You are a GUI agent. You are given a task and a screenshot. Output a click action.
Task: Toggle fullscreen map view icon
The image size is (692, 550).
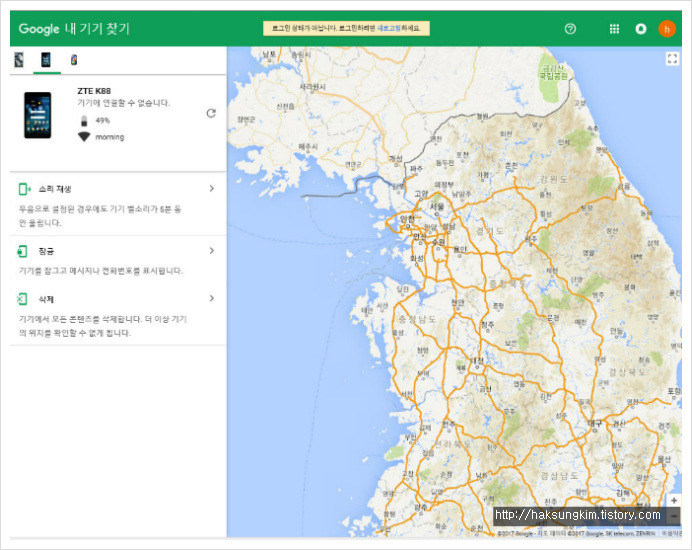click(672, 59)
